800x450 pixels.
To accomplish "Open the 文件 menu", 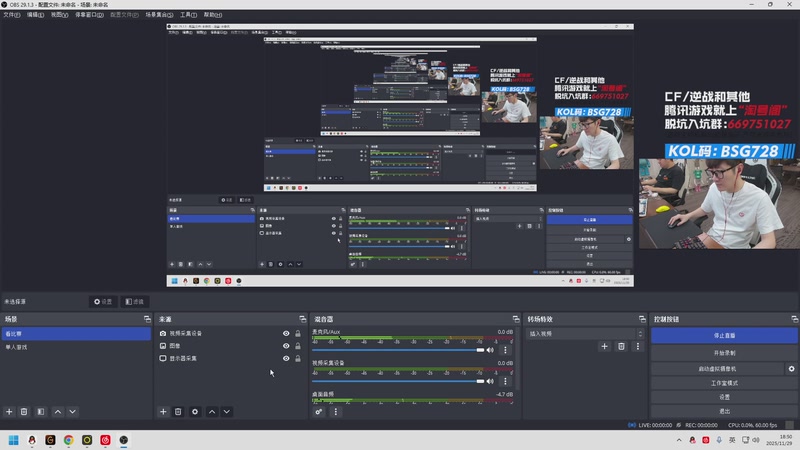I will pos(11,15).
